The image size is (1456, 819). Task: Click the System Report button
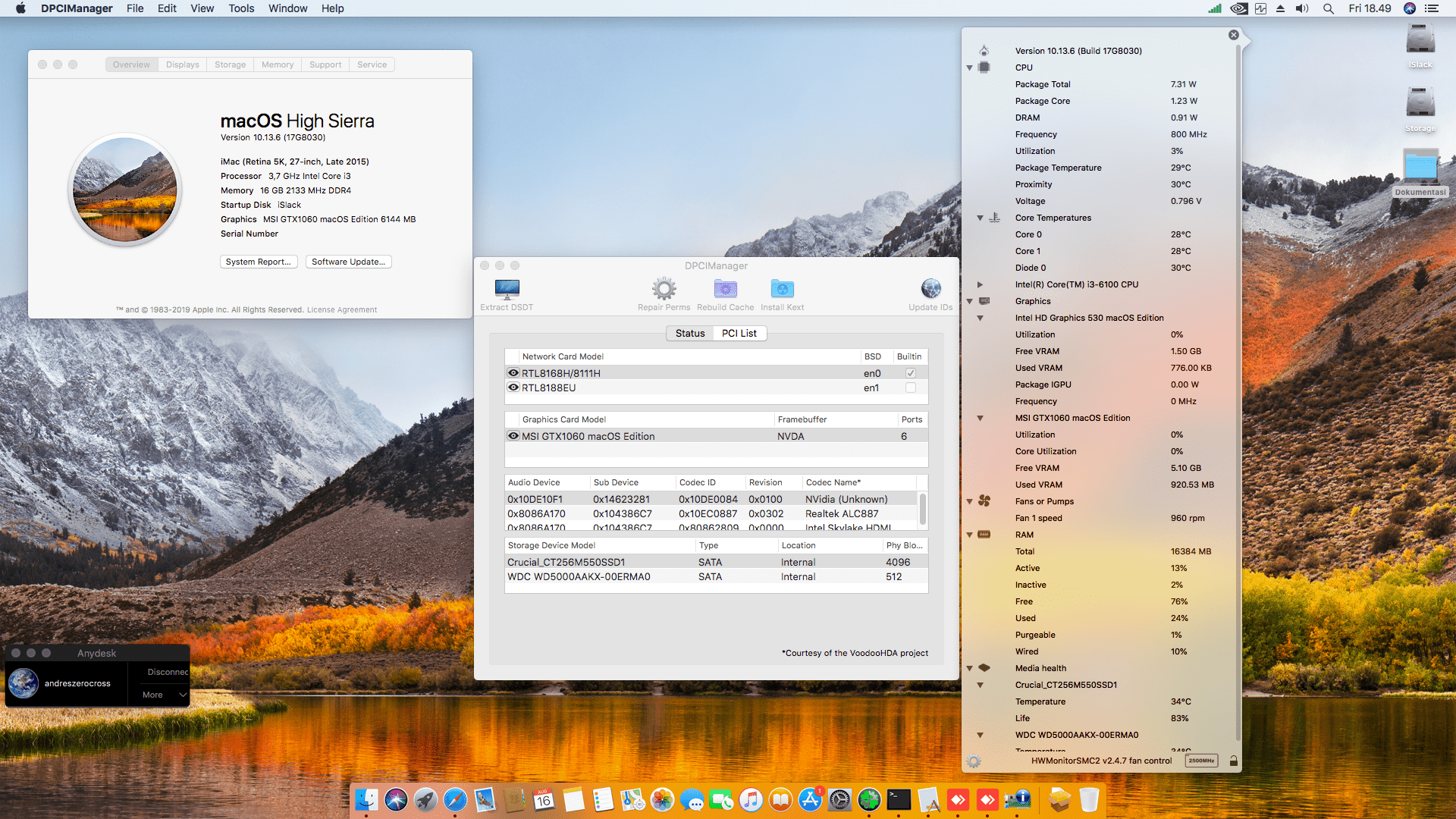pos(259,262)
